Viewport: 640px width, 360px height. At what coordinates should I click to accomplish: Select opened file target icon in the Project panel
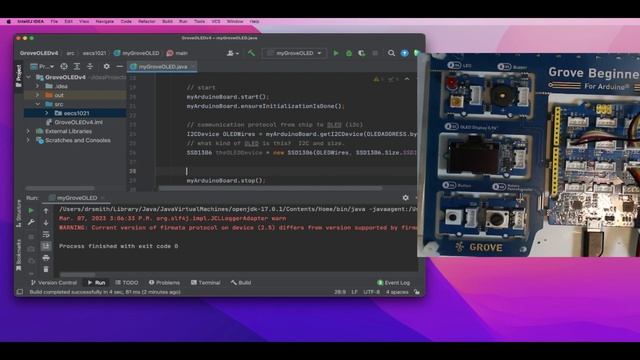(64, 67)
